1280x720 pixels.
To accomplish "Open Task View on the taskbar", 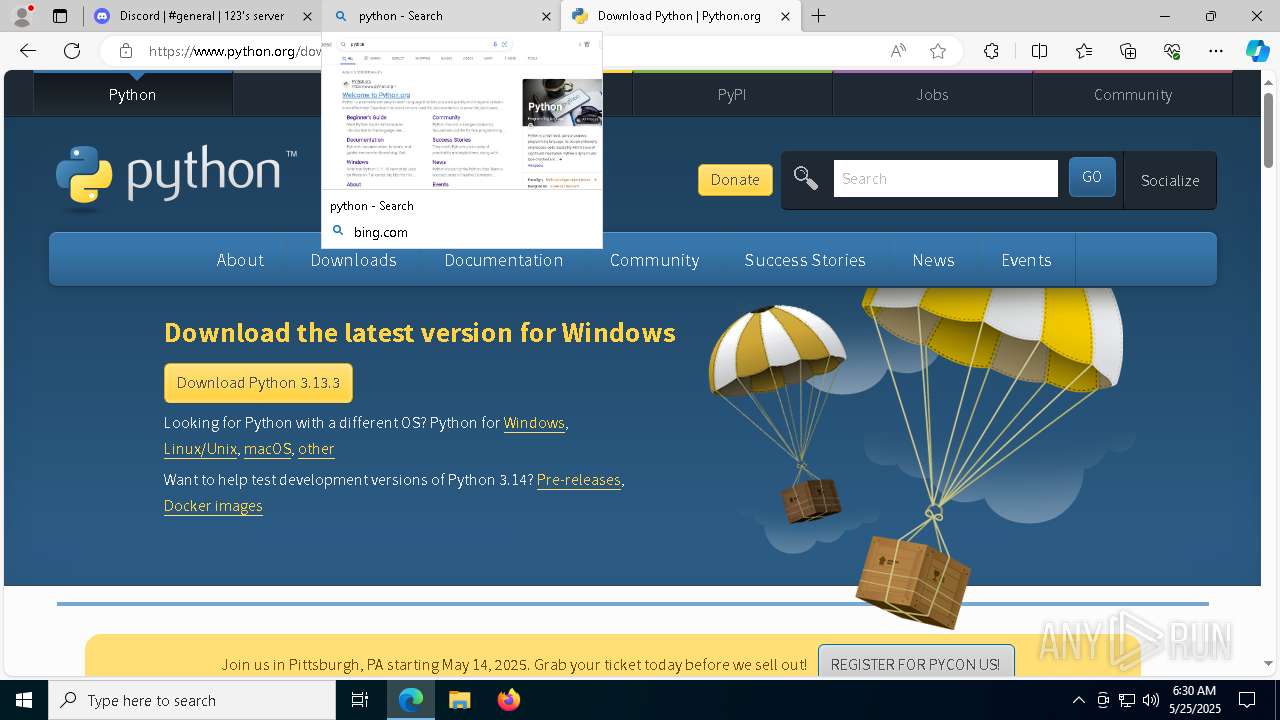I will pos(360,700).
